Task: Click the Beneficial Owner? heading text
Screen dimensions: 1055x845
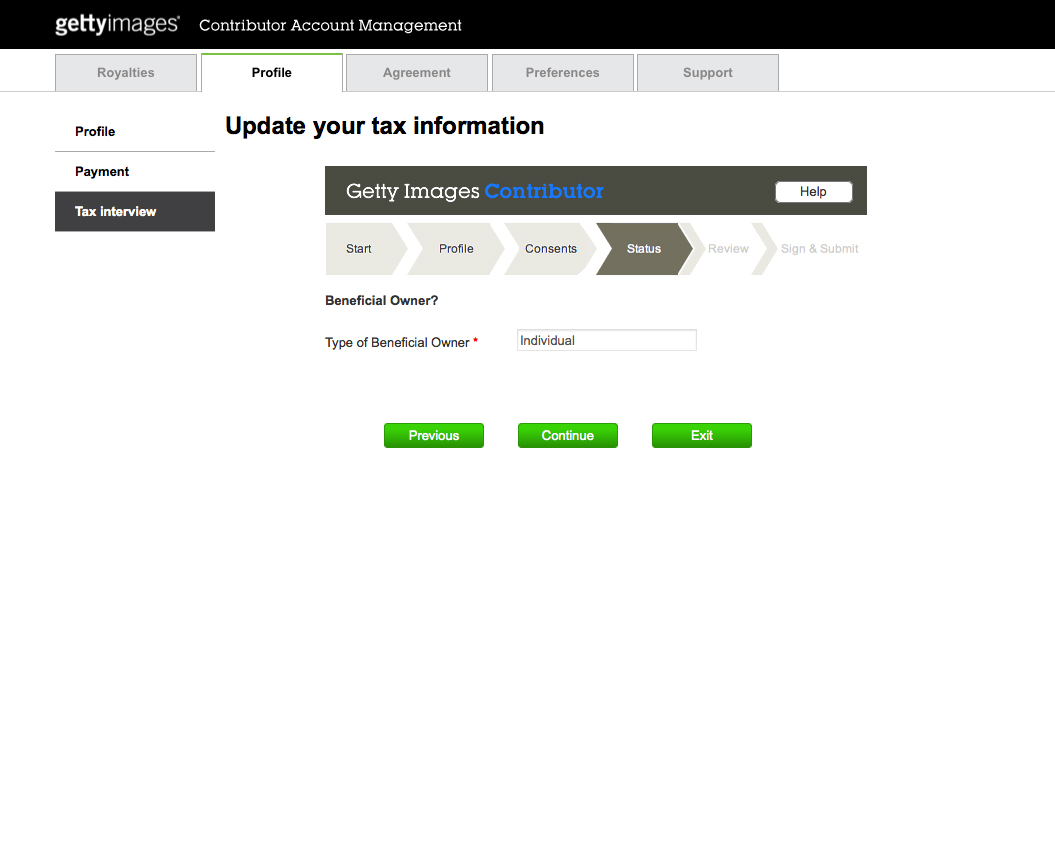Action: (x=381, y=301)
